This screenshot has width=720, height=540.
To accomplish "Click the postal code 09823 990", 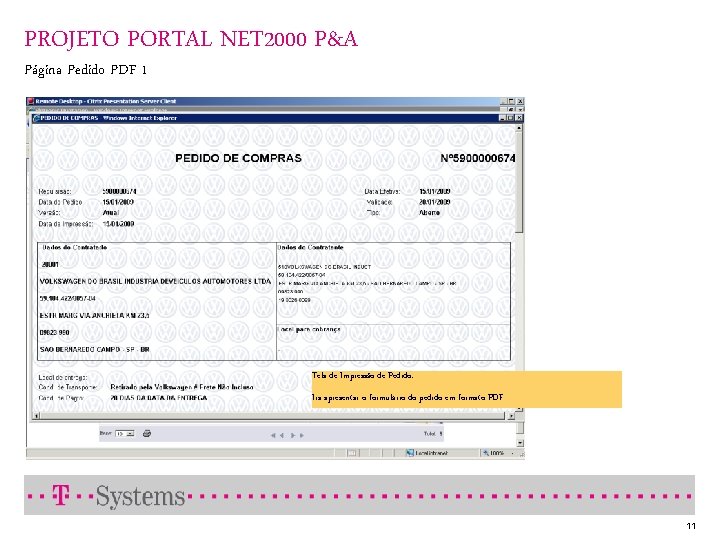I will point(54,332).
